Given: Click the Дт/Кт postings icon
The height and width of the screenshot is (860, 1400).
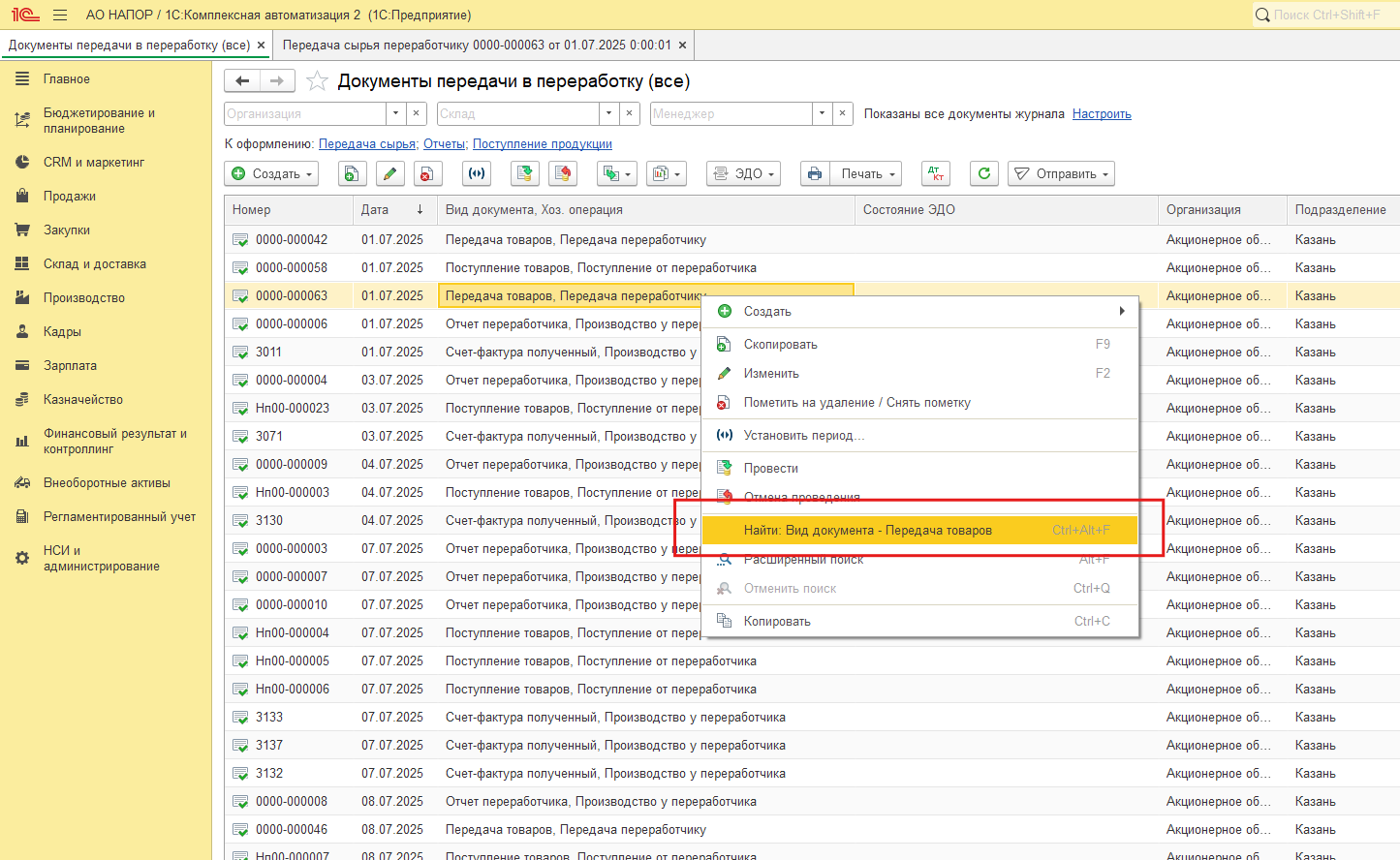Looking at the screenshot, I should [935, 174].
